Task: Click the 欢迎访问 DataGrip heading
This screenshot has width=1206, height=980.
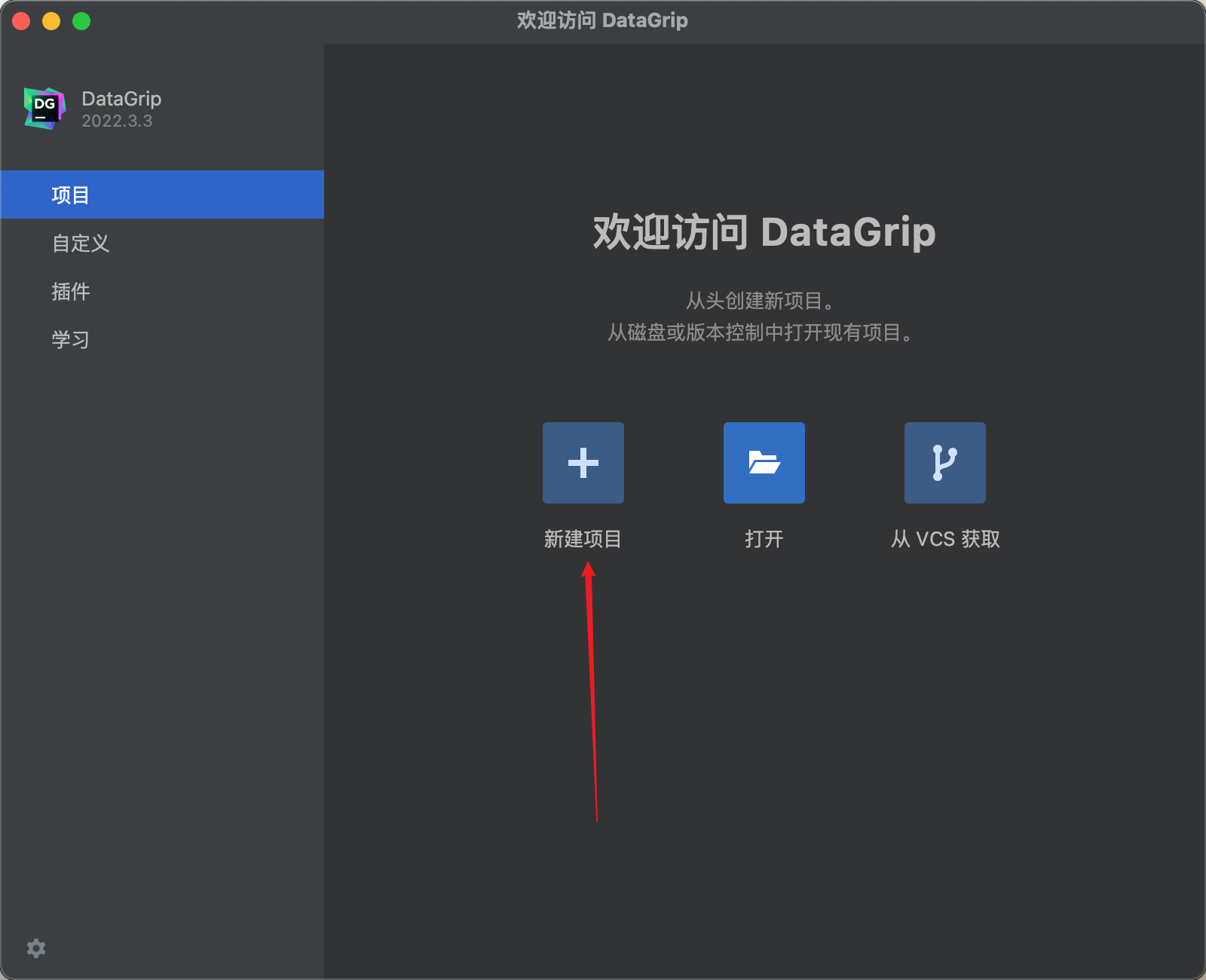Action: pyautogui.click(x=764, y=231)
